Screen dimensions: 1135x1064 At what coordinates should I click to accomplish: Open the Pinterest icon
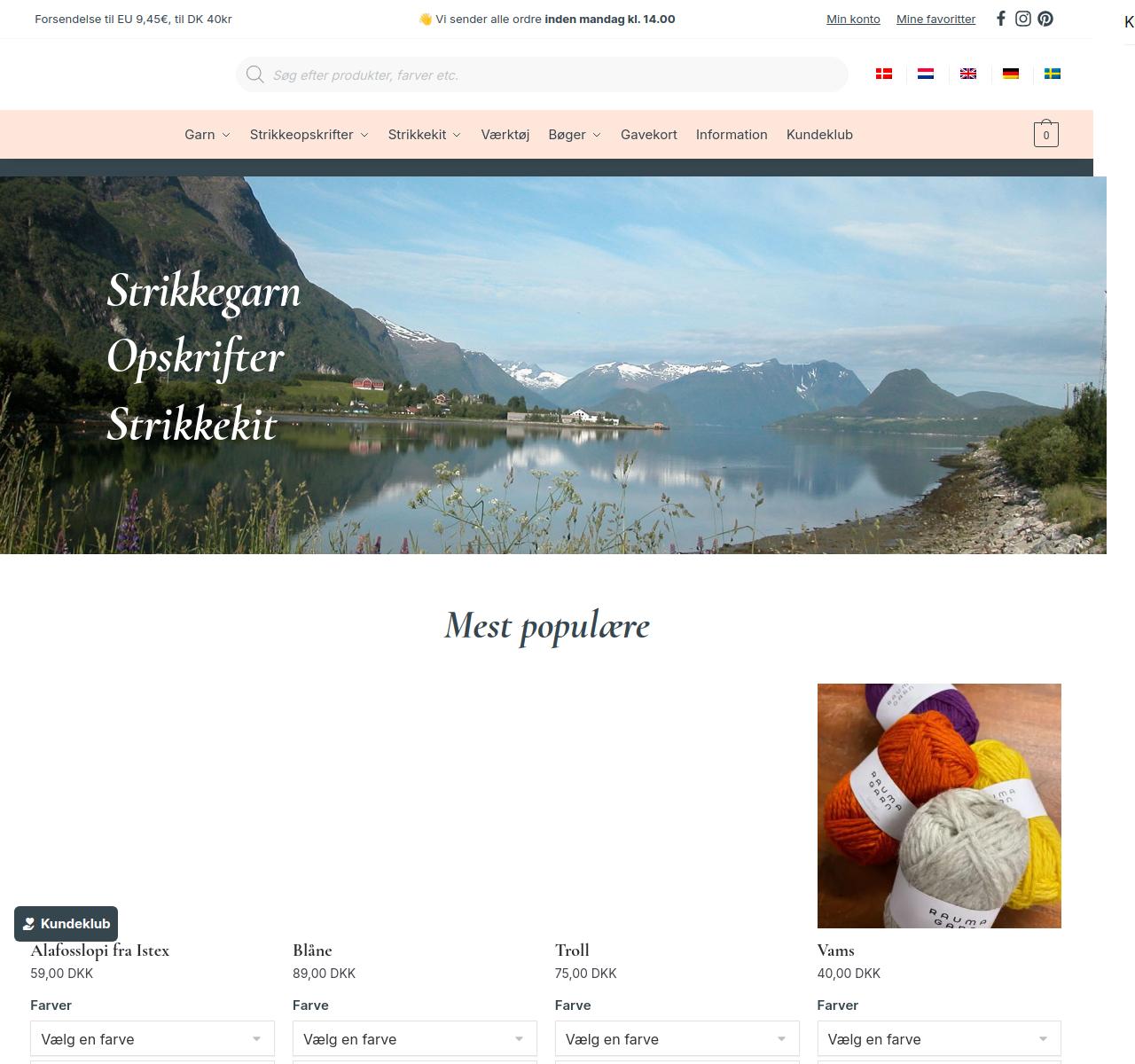click(x=1045, y=19)
